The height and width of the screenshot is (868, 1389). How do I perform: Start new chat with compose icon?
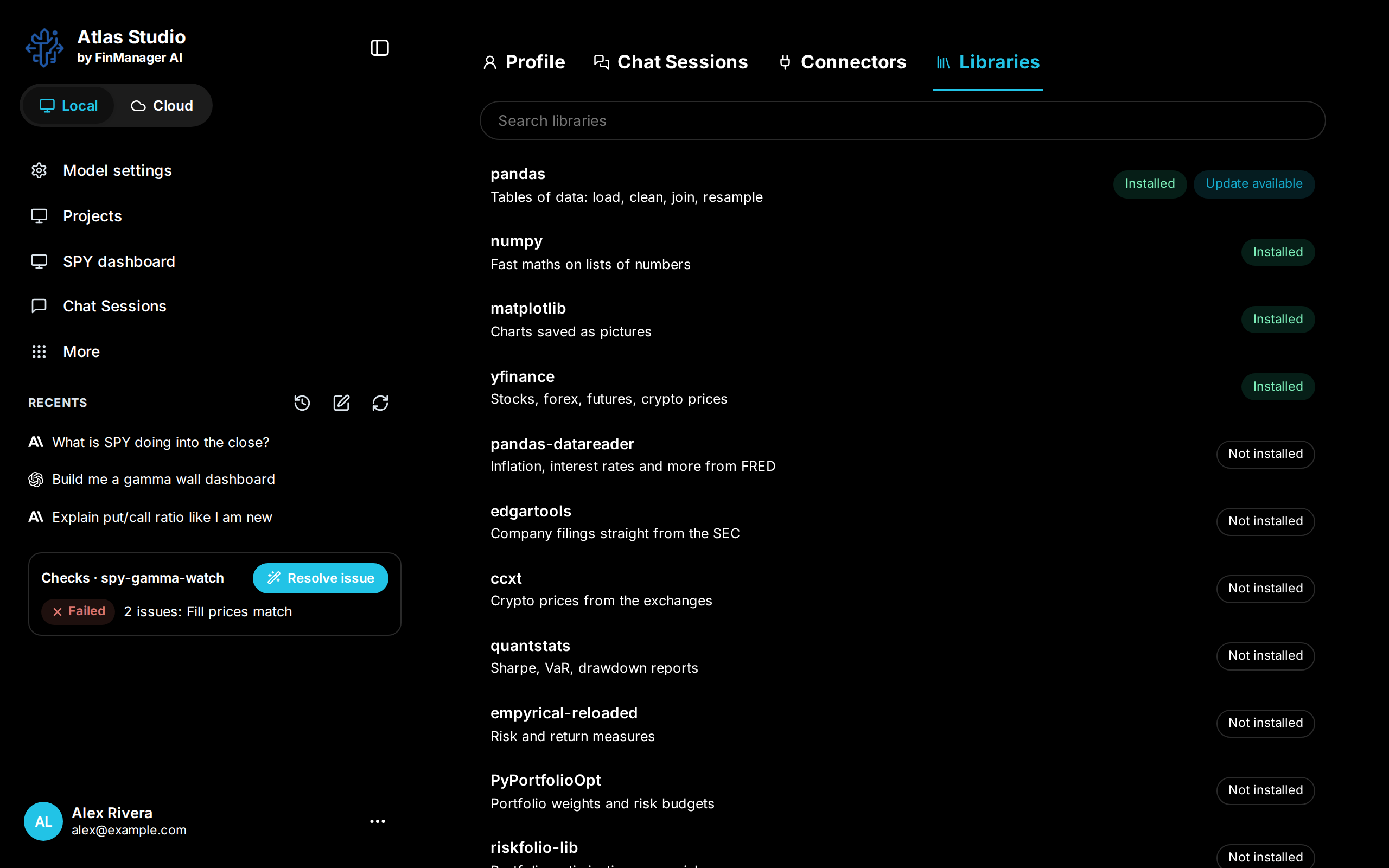click(x=341, y=403)
